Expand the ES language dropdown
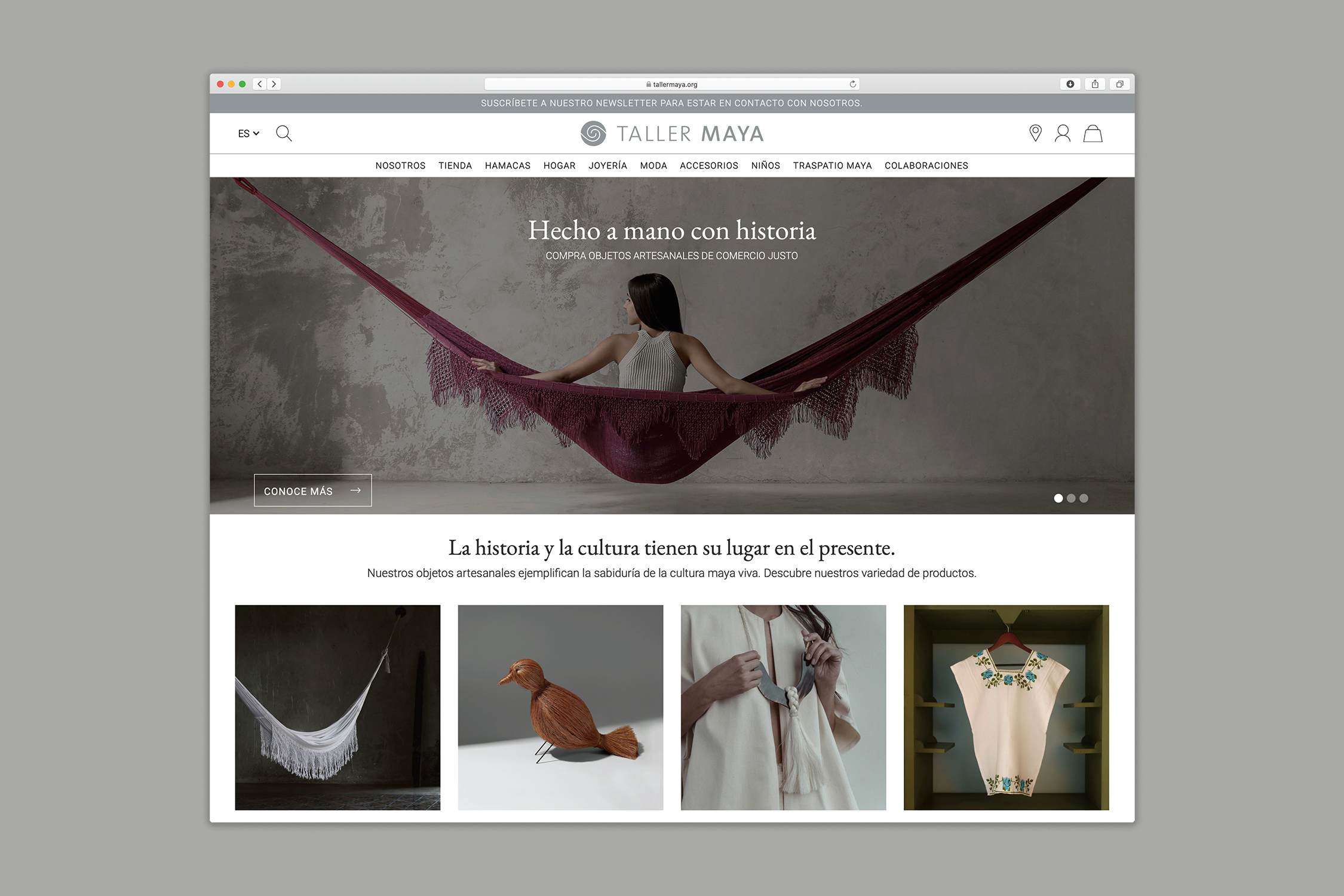Screen dimensions: 1344x896 click(x=248, y=134)
